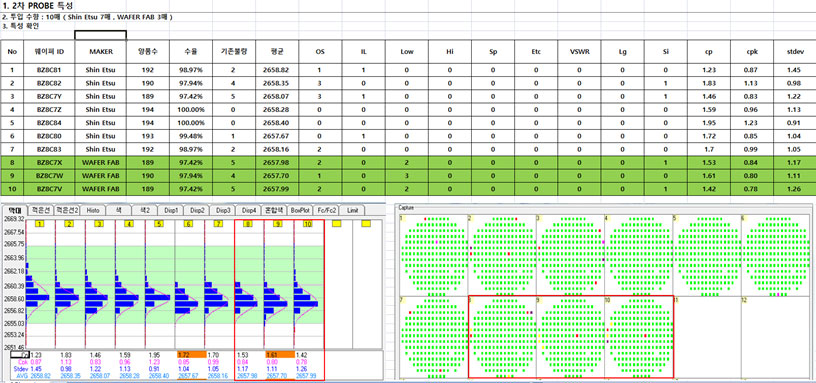Select the empty outlined cell above MAKER
Screen dimensions: 816x383
(100, 35)
